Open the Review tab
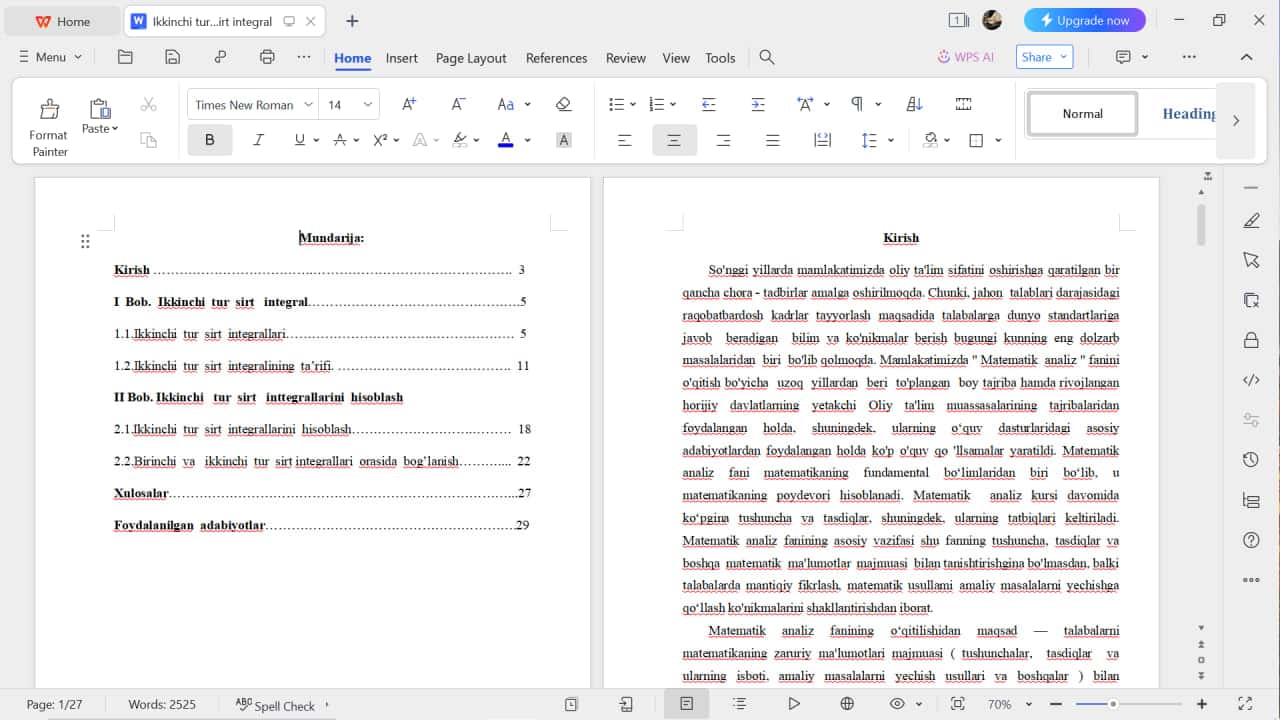 point(626,58)
